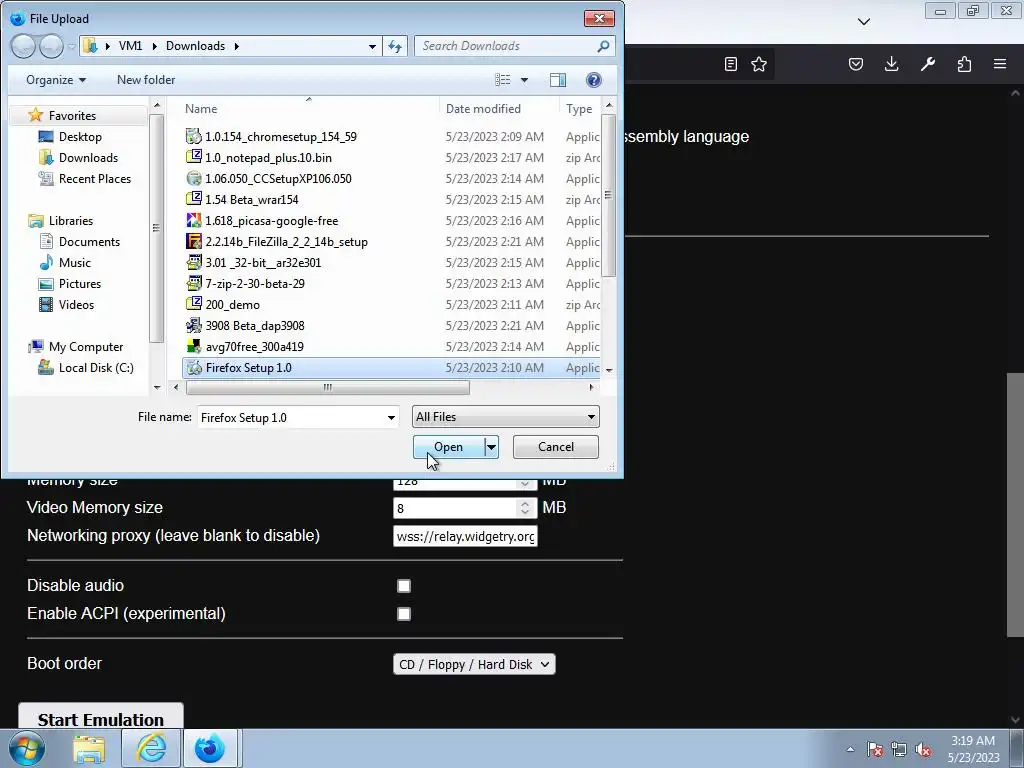1024x768 pixels.
Task: Click the File name text field
Action: click(291, 417)
